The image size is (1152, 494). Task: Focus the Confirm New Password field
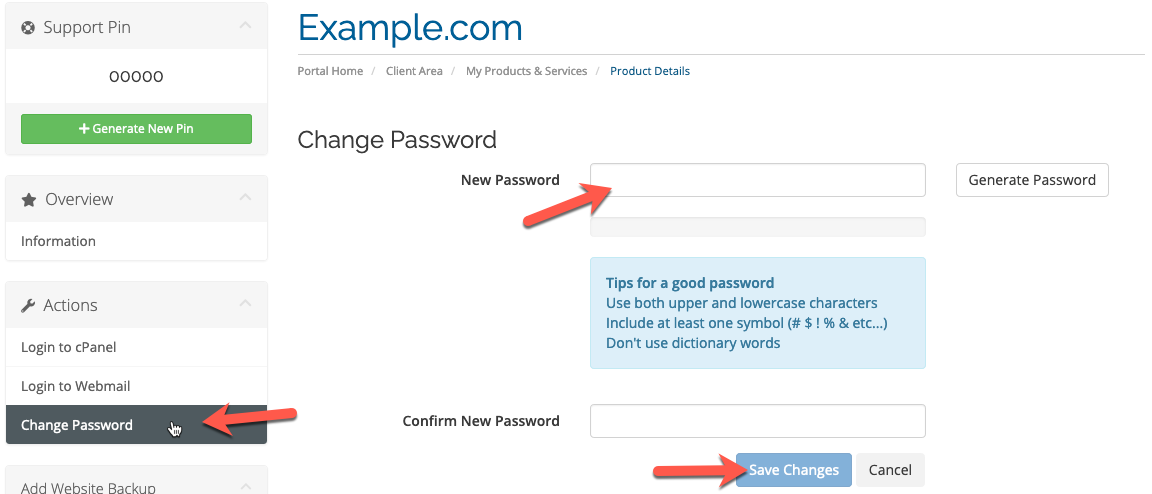click(757, 421)
